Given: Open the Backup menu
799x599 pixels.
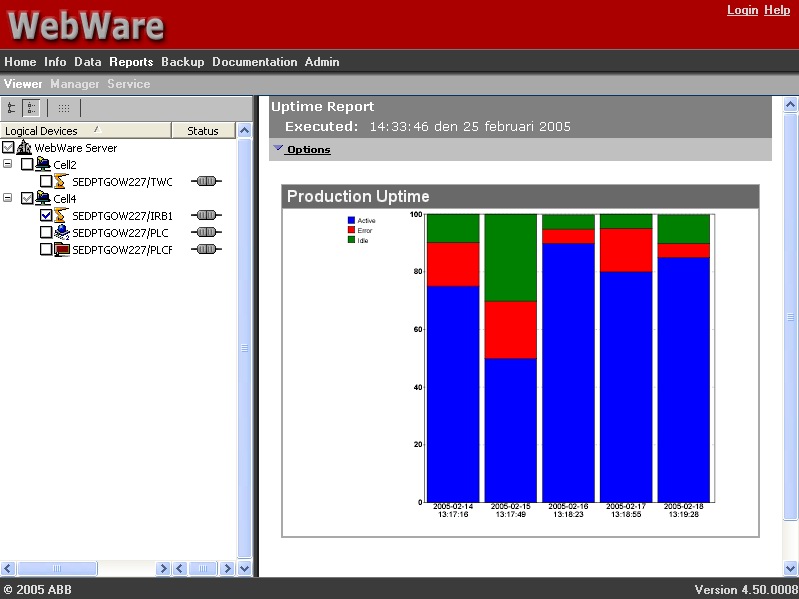Looking at the screenshot, I should [182, 62].
